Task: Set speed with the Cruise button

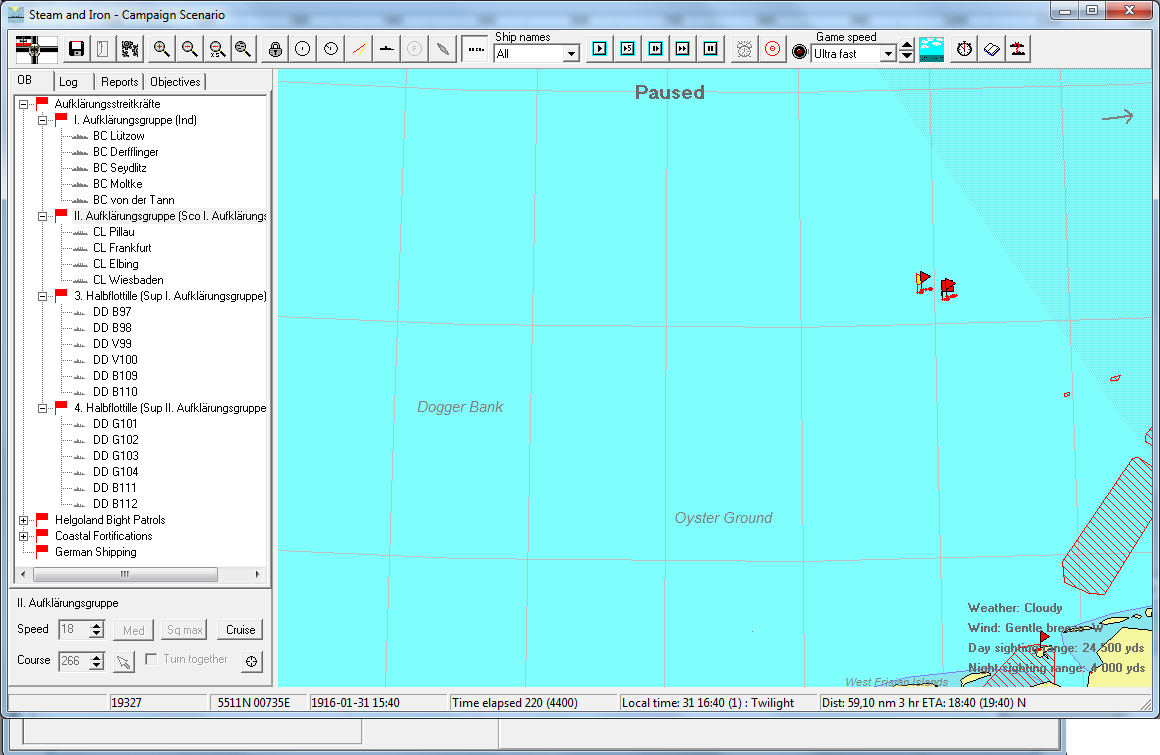Action: point(240,630)
